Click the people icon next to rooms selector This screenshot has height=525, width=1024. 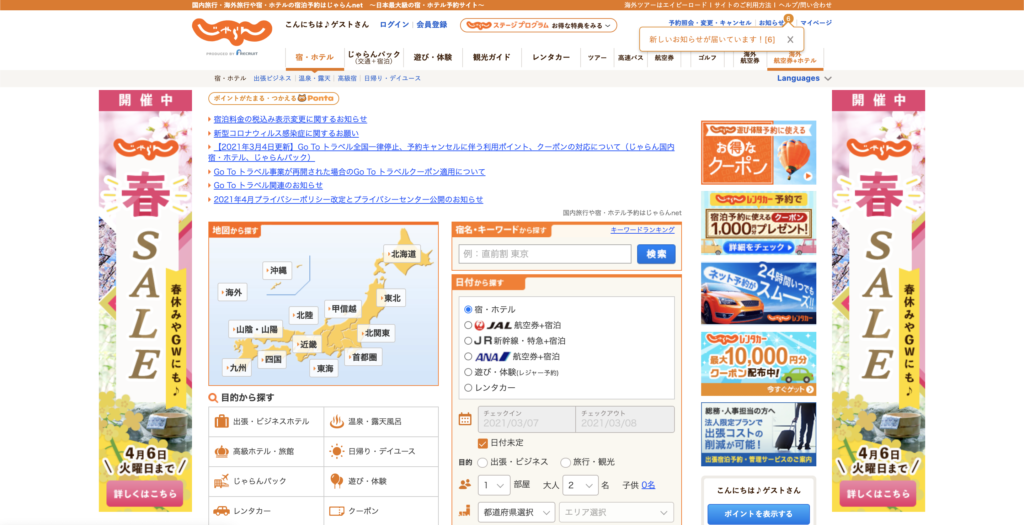click(x=465, y=485)
